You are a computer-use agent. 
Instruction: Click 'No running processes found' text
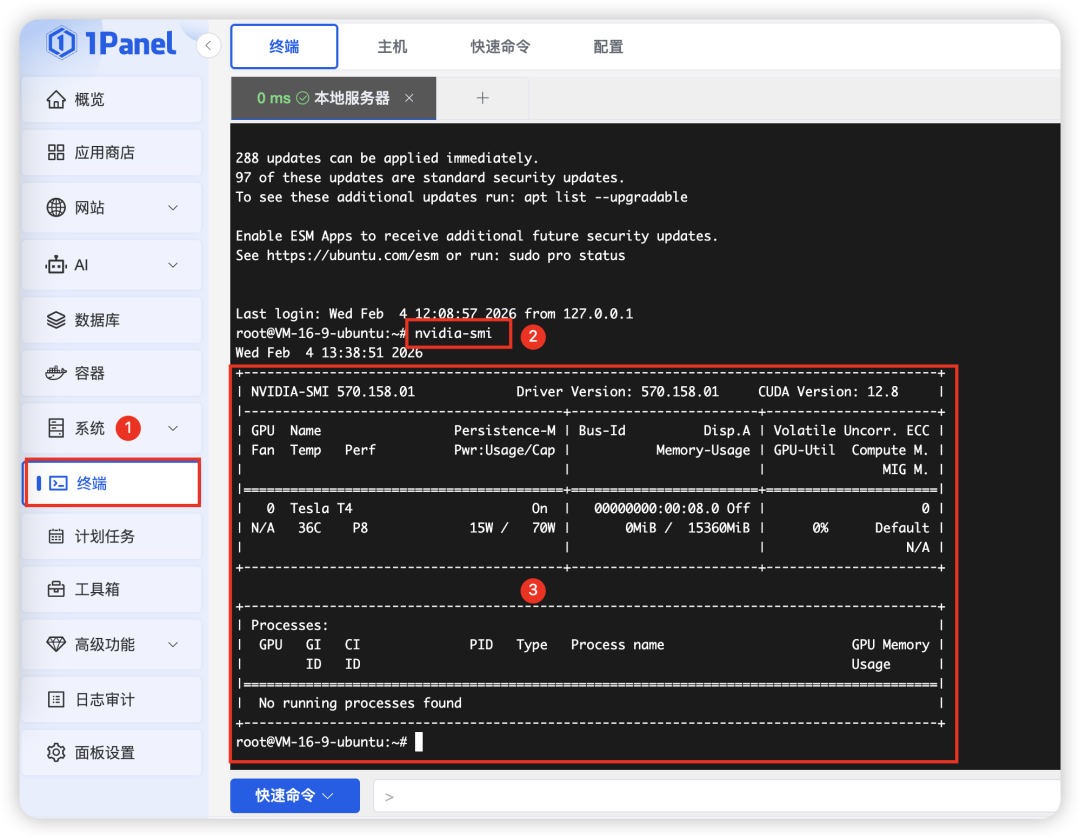[360, 703]
